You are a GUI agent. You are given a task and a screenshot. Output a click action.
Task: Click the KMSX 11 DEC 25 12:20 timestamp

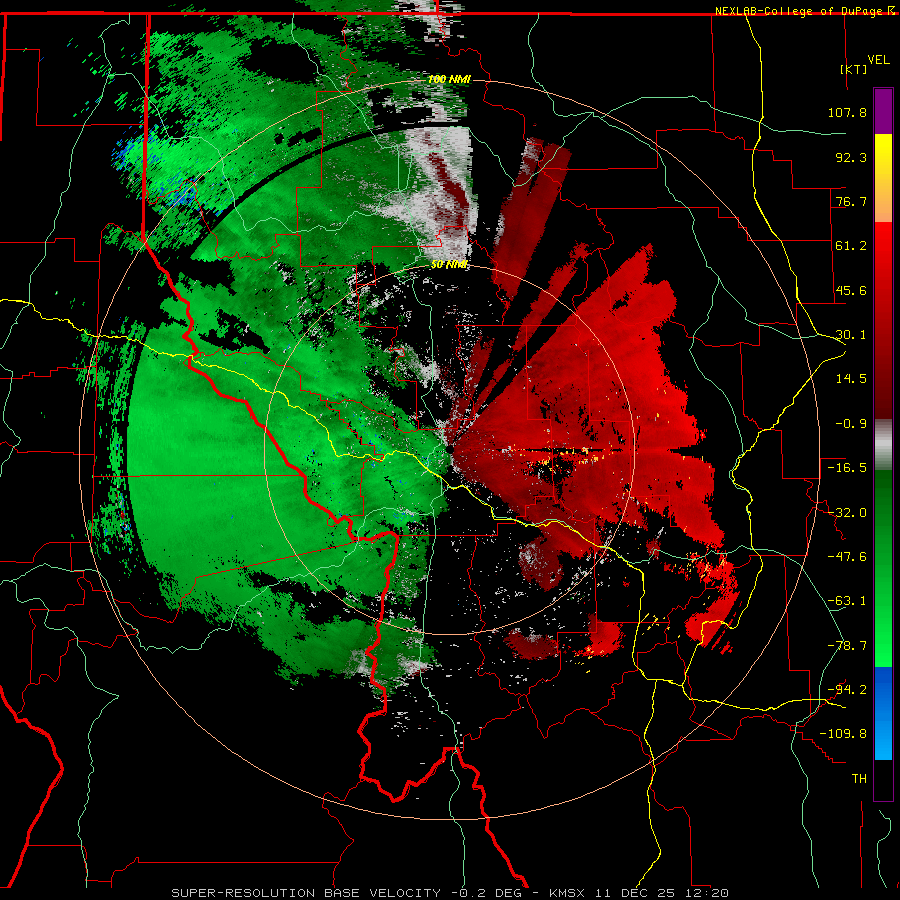coord(639,893)
